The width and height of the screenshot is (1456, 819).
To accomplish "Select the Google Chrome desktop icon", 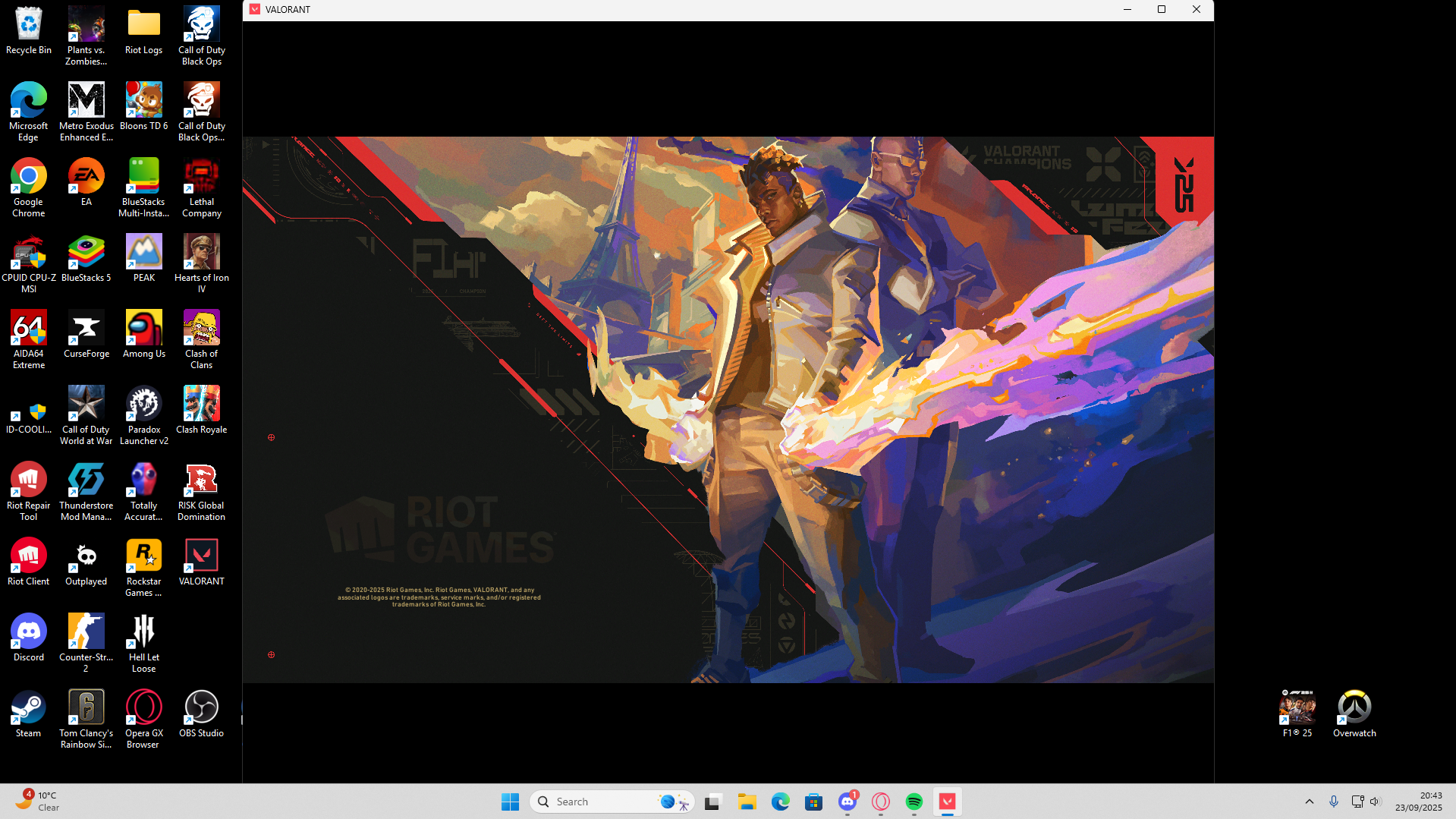I will point(29,188).
